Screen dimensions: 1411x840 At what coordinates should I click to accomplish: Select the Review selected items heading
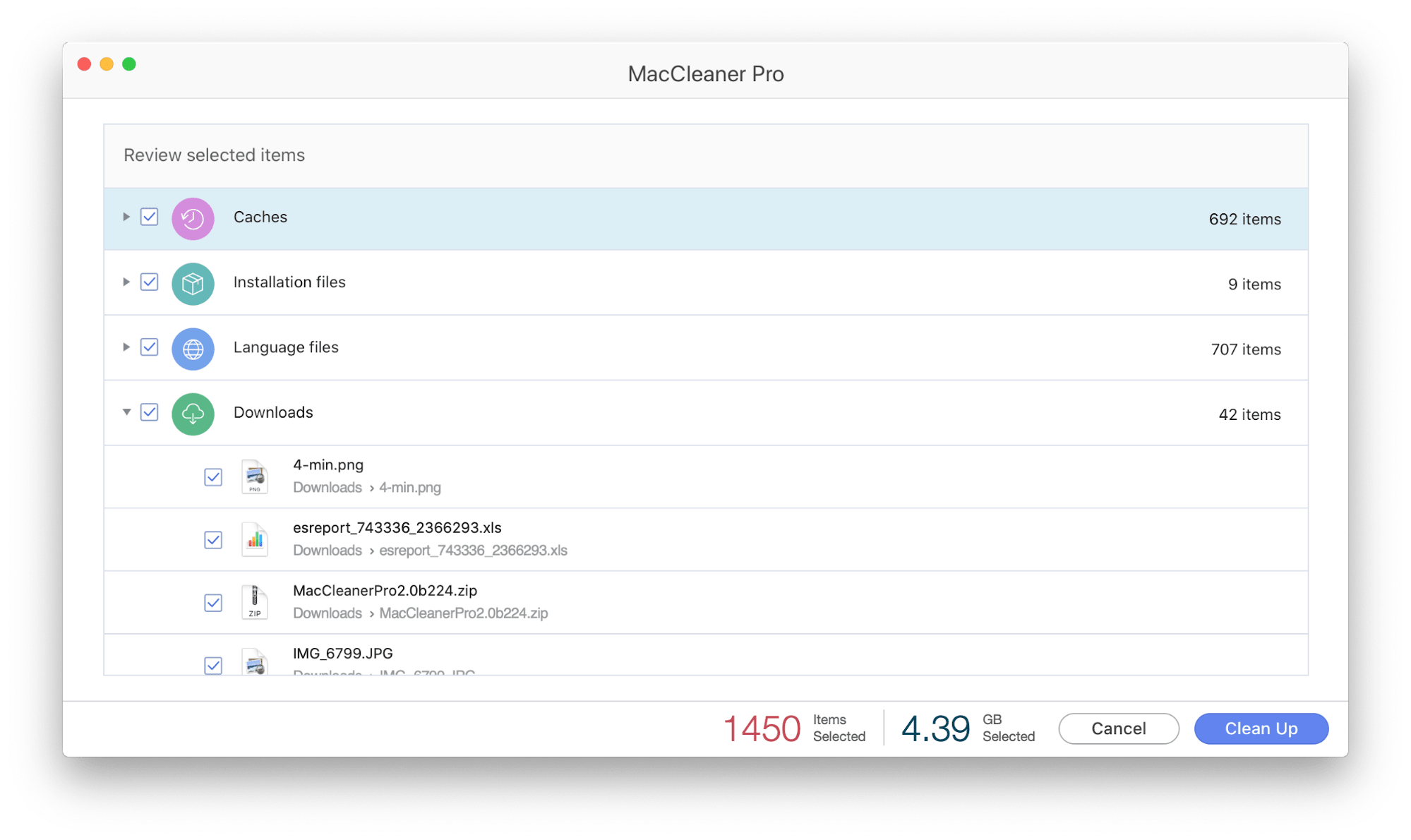pos(214,154)
